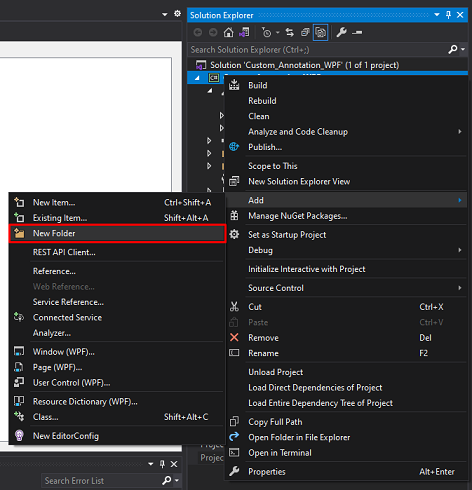This screenshot has width=472, height=490.
Task: Click the Set as Startup Project gear icon
Action: tap(234, 234)
